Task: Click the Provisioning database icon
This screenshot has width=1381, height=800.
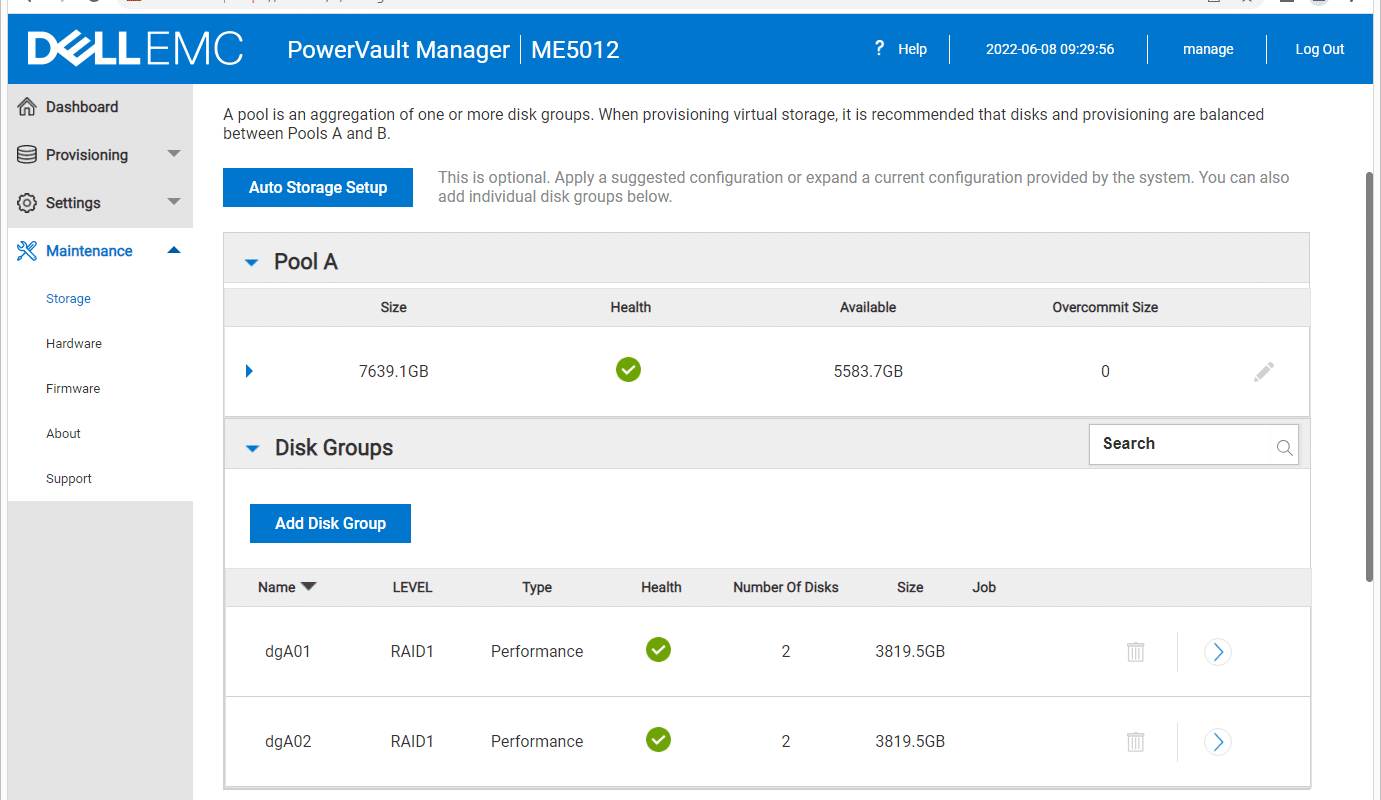Action: click(x=28, y=155)
